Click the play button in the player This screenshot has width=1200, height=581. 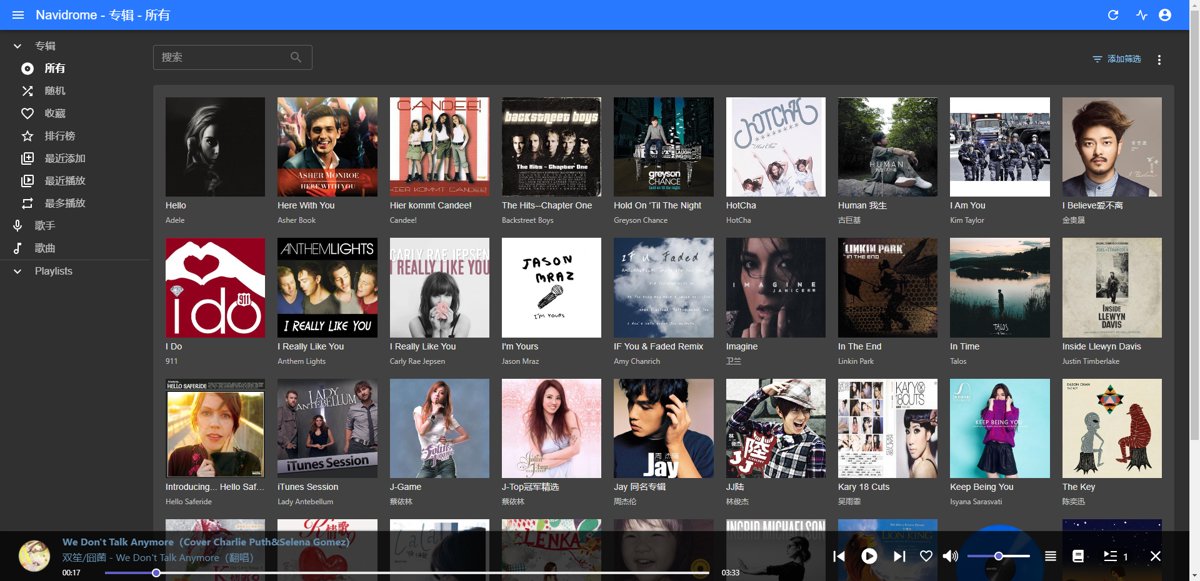click(x=869, y=556)
